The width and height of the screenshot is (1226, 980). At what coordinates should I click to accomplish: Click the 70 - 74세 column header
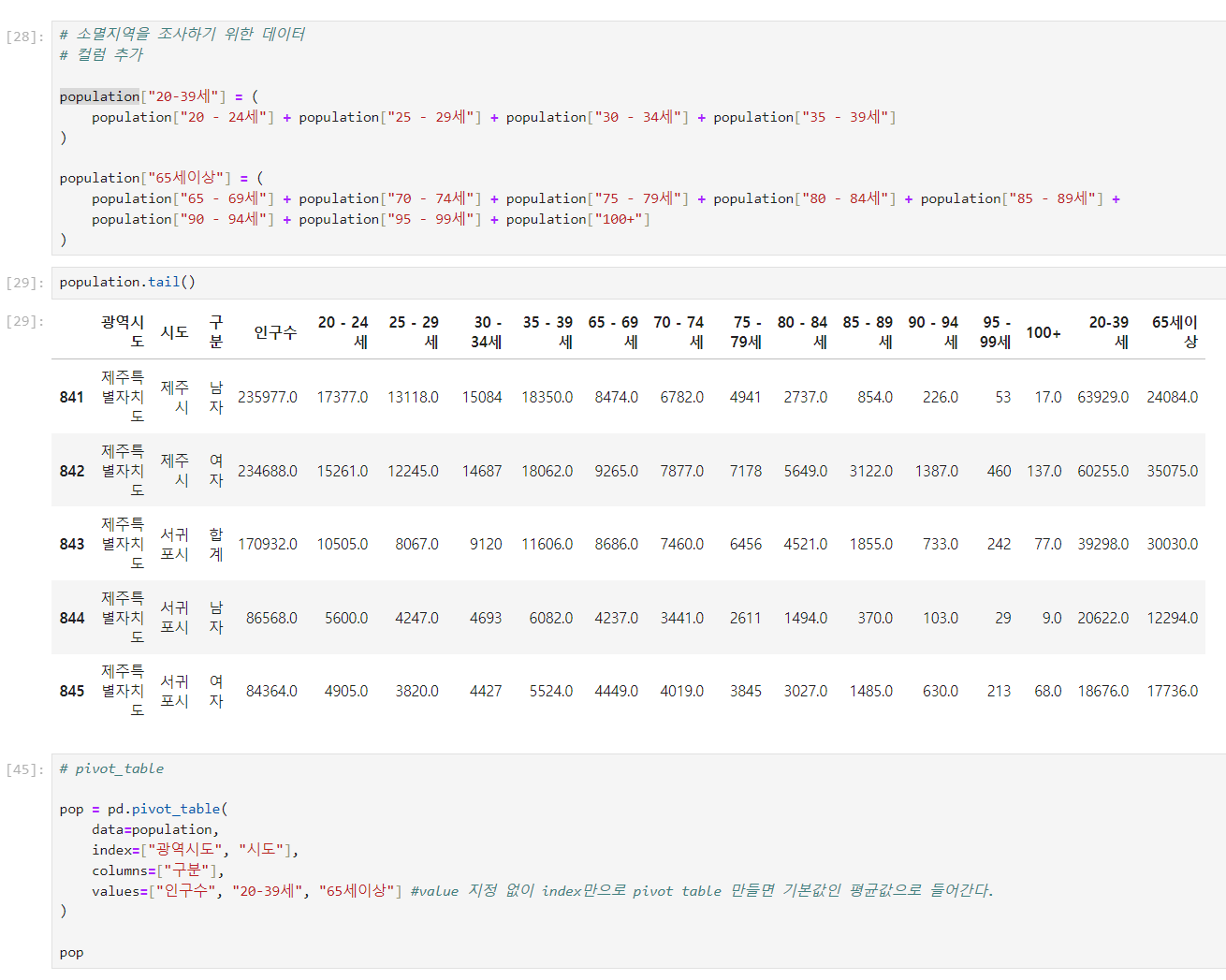click(679, 331)
